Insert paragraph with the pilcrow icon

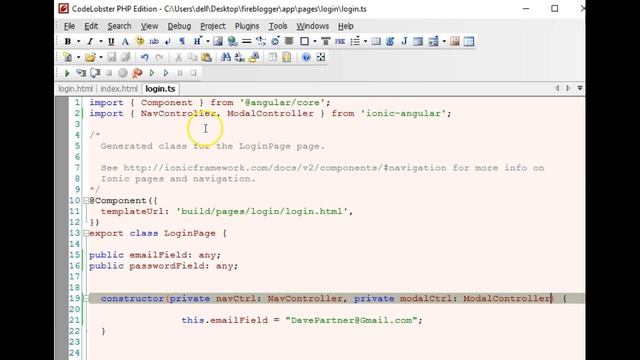(x=182, y=41)
